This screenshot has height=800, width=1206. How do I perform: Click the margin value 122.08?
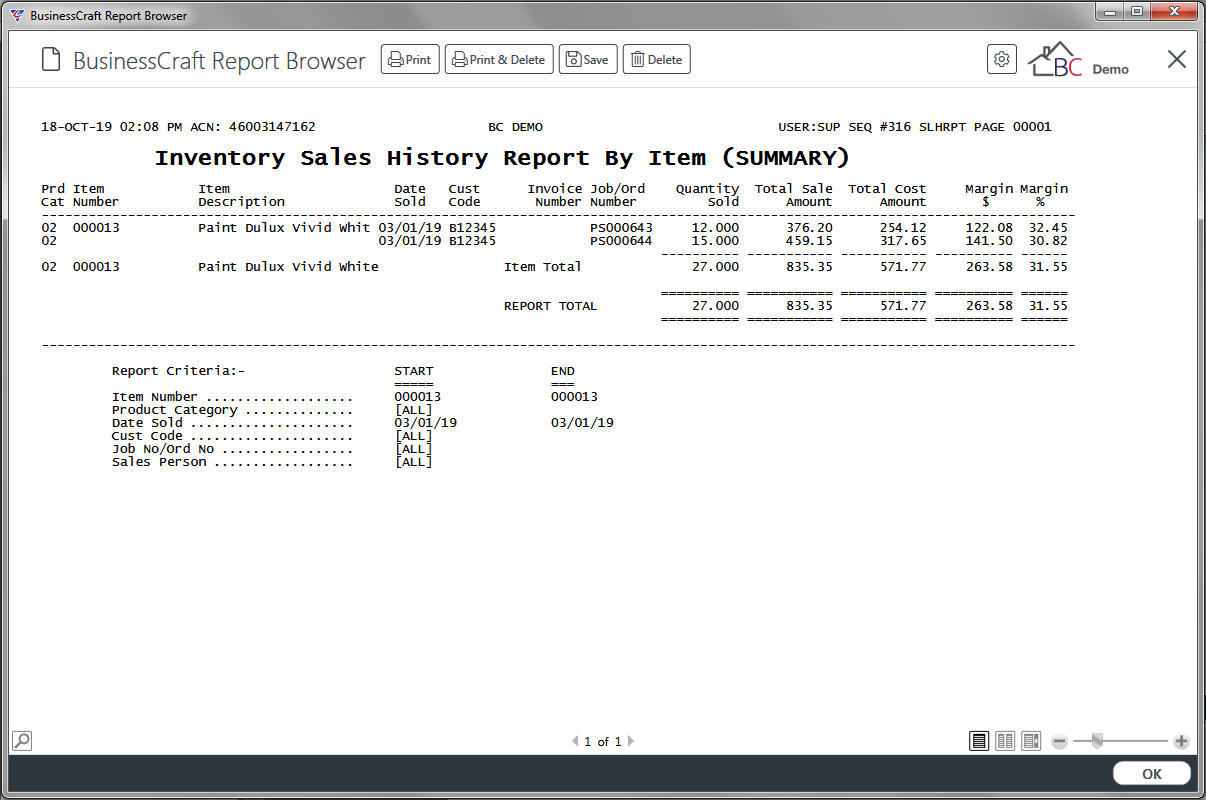click(989, 228)
